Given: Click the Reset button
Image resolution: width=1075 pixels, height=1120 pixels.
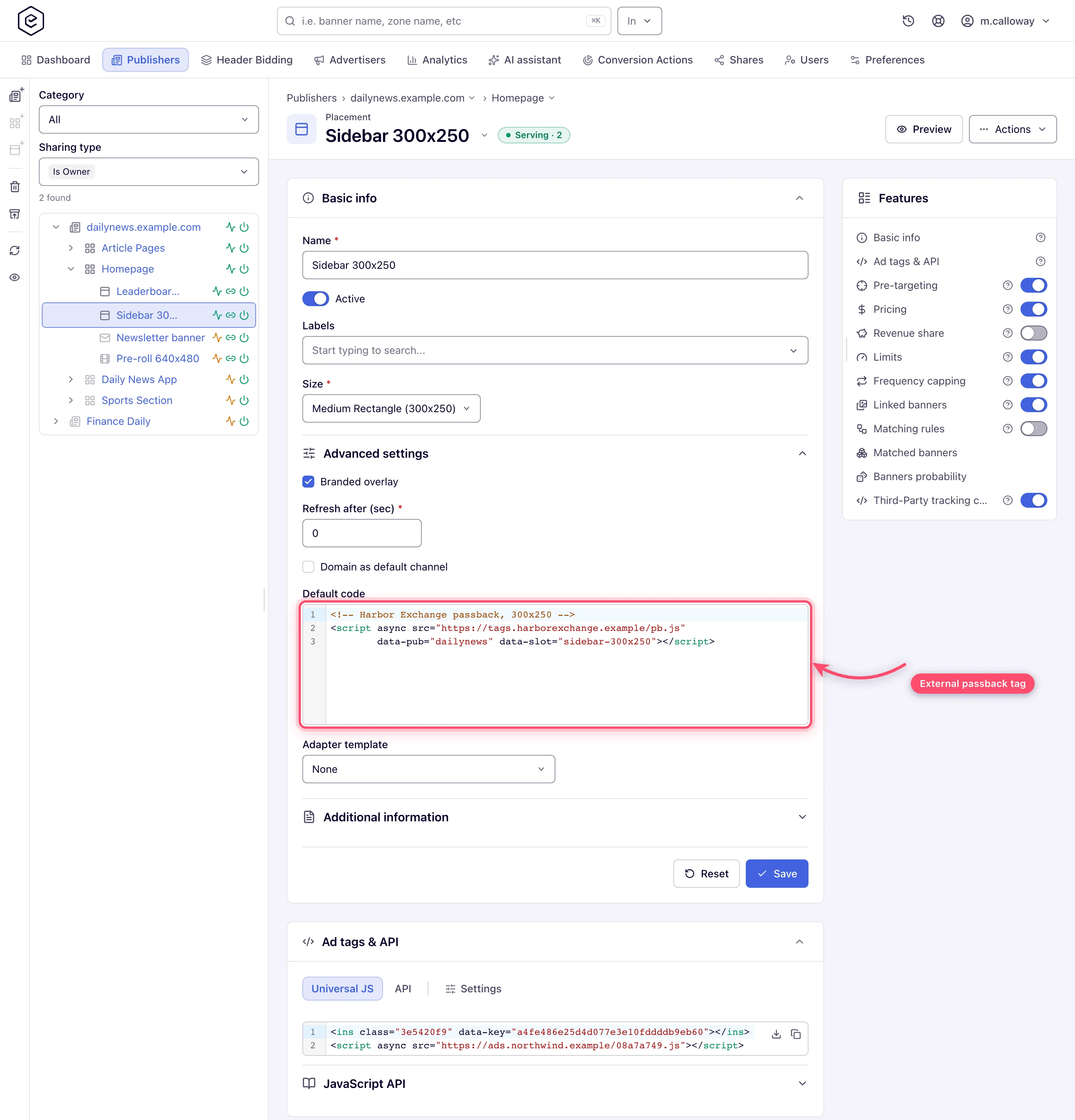Looking at the screenshot, I should point(707,874).
